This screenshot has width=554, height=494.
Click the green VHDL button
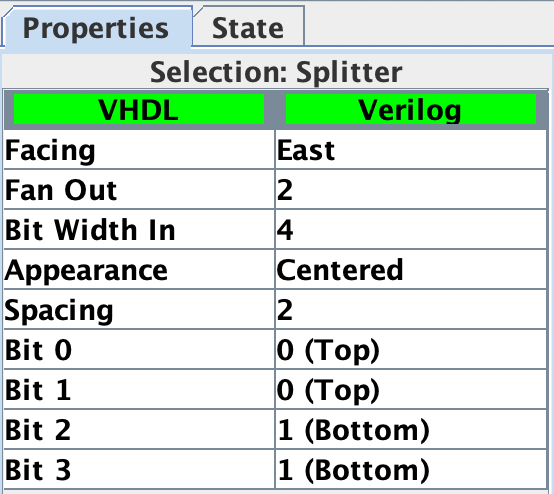(139, 109)
